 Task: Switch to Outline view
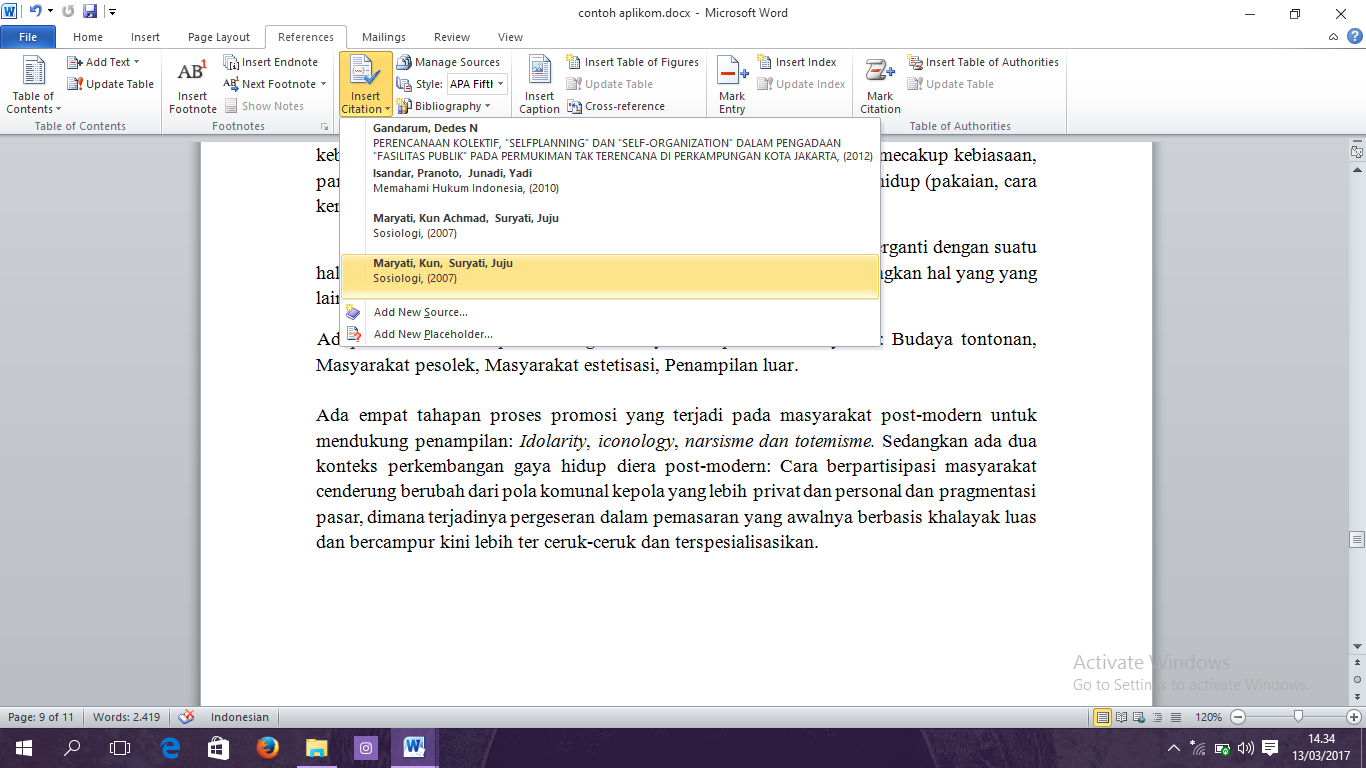coord(1156,717)
